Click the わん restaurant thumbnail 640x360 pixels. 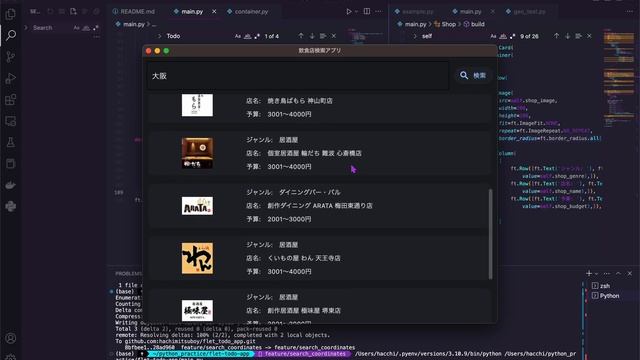[197, 258]
